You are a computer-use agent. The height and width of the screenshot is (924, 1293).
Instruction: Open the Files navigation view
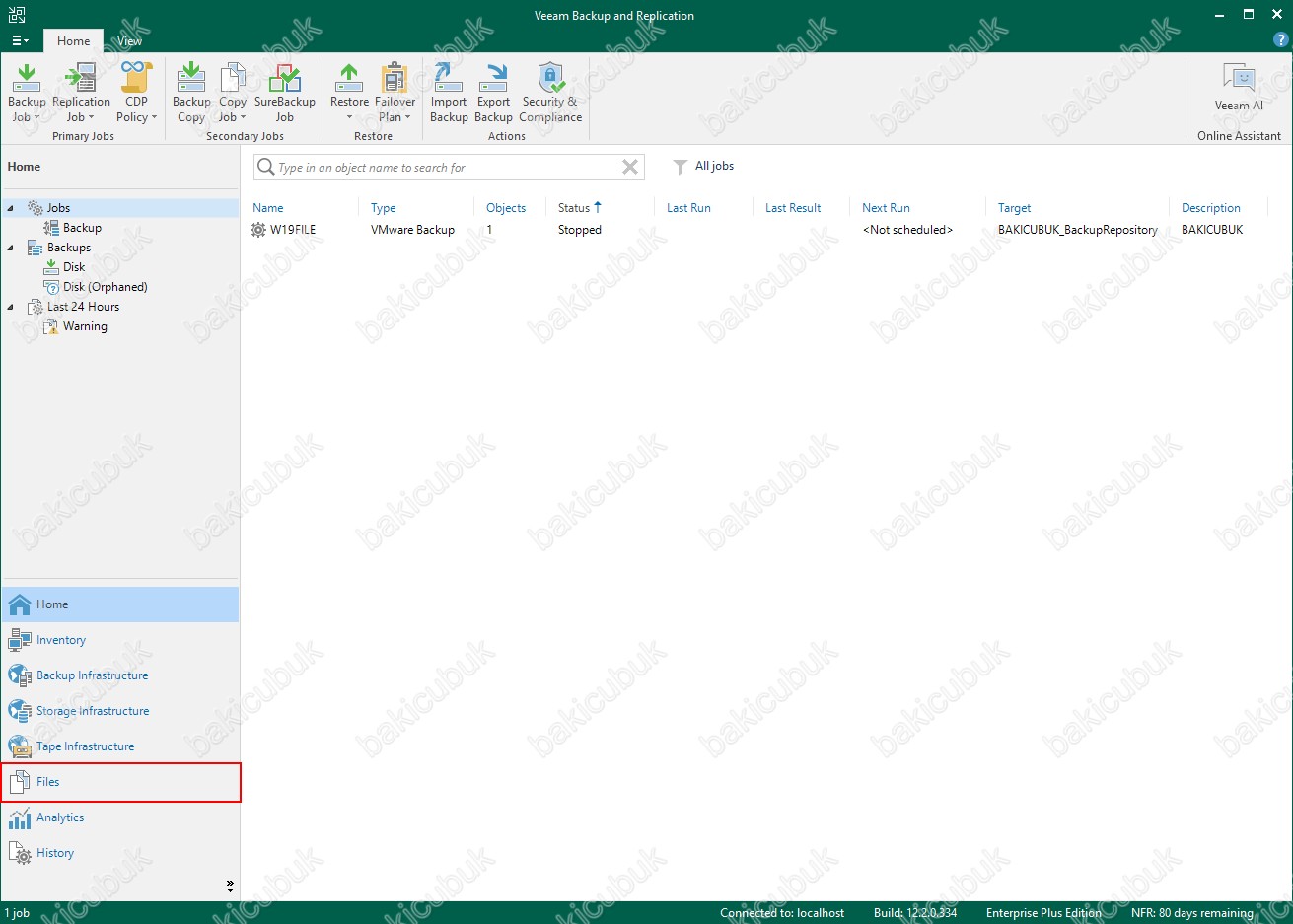pyautogui.click(x=120, y=782)
